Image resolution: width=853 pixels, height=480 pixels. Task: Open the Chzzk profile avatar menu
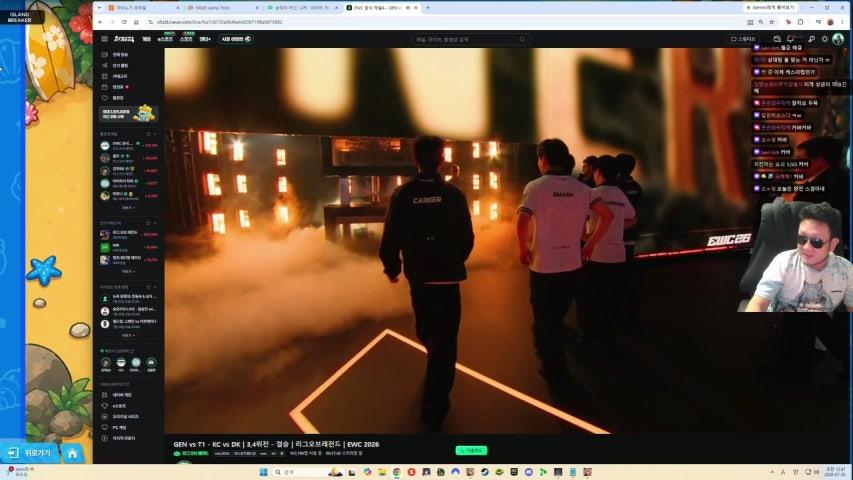pos(838,39)
